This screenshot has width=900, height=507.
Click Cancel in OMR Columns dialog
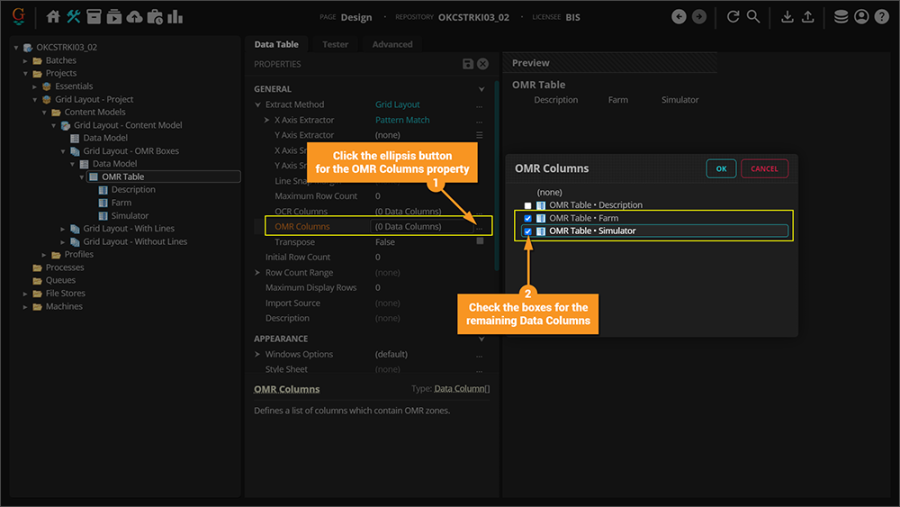(x=764, y=169)
